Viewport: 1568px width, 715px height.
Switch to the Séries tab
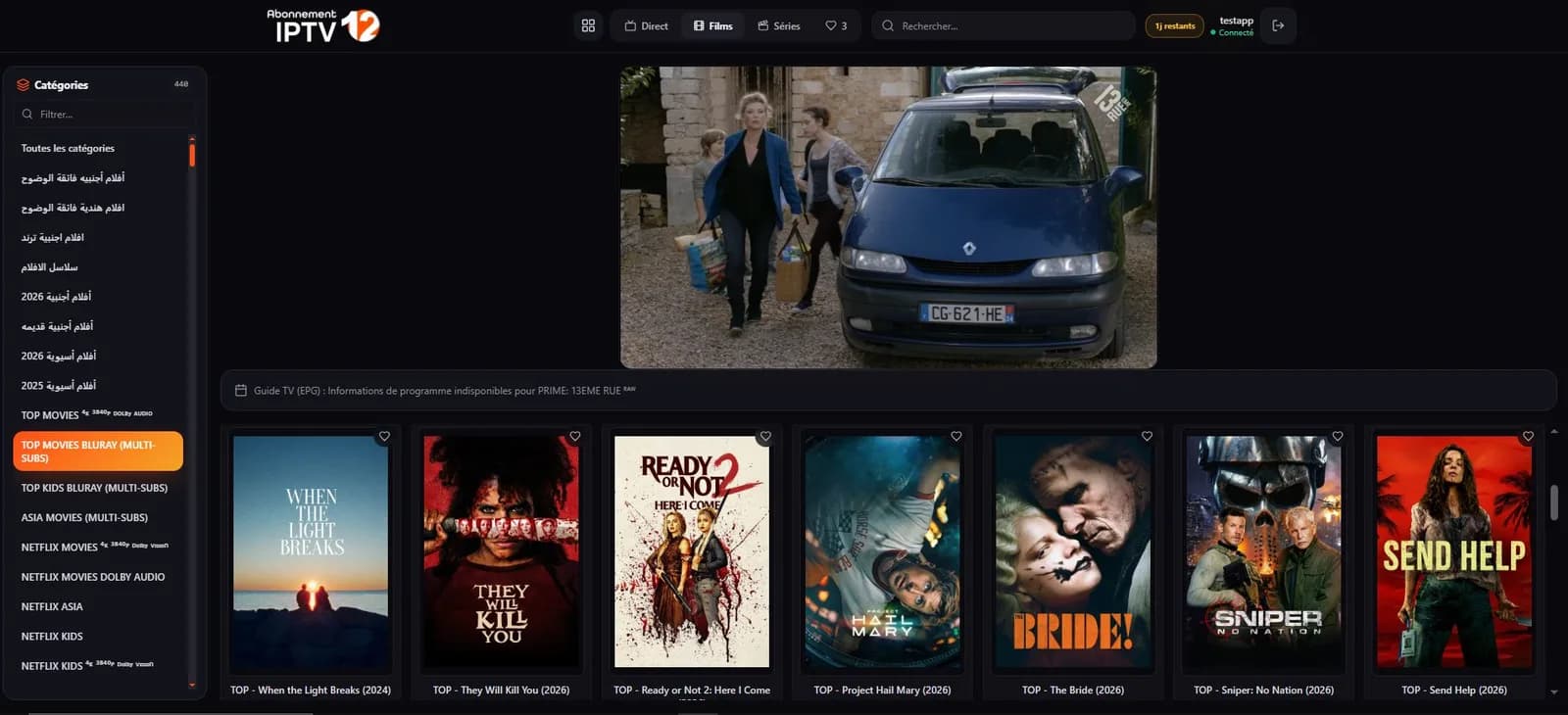point(779,25)
